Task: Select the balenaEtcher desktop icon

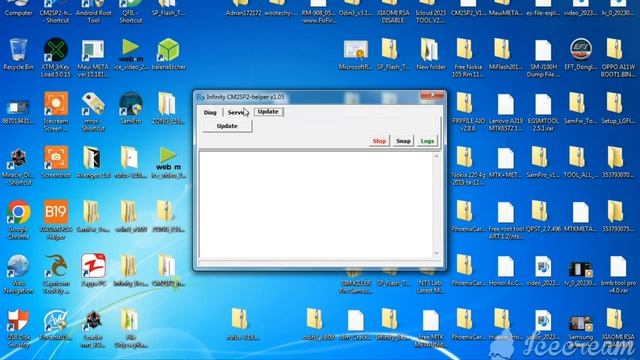Action: 169,54
